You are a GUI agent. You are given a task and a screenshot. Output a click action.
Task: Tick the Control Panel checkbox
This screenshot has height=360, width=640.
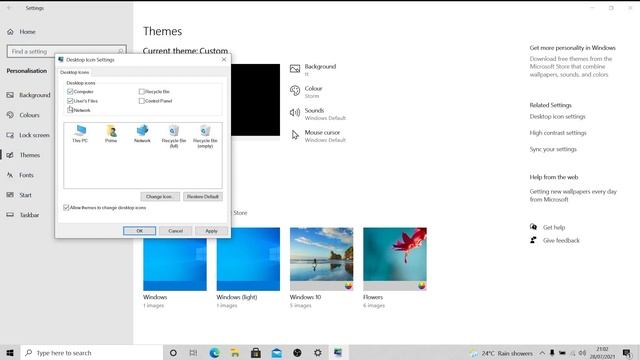point(142,100)
